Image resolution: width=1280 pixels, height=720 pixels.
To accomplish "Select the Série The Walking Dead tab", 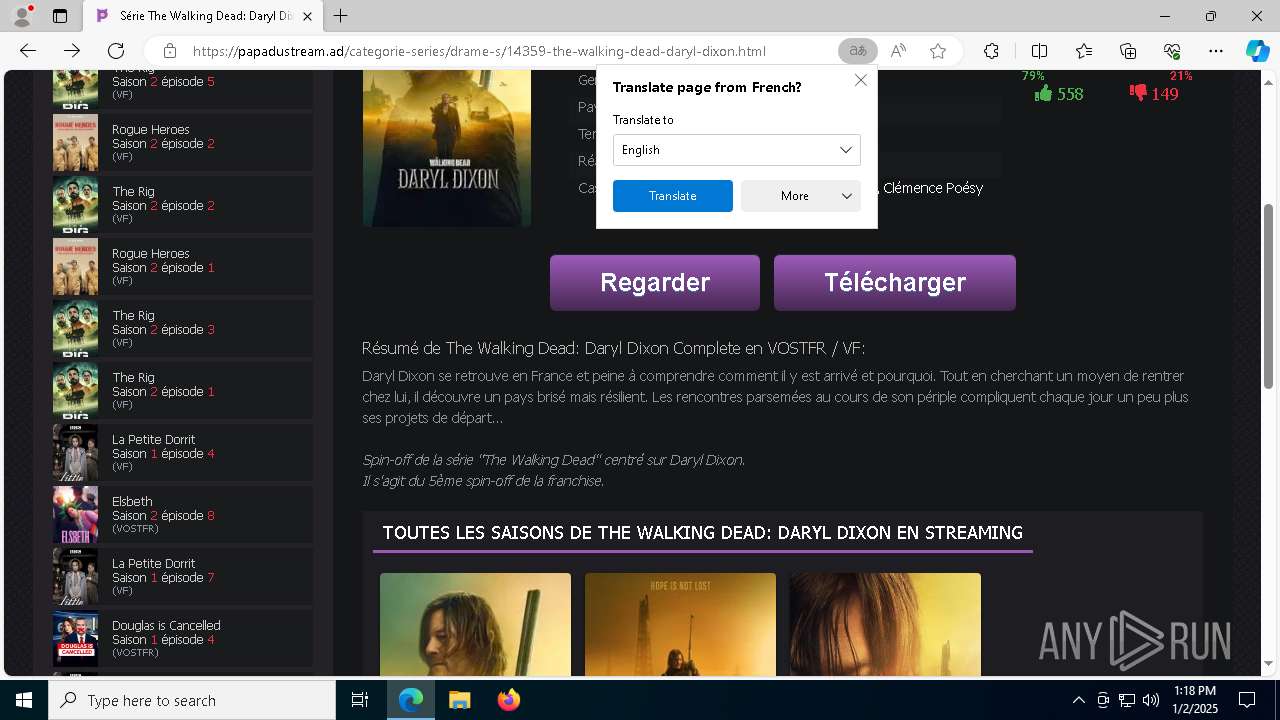I will coord(203,16).
